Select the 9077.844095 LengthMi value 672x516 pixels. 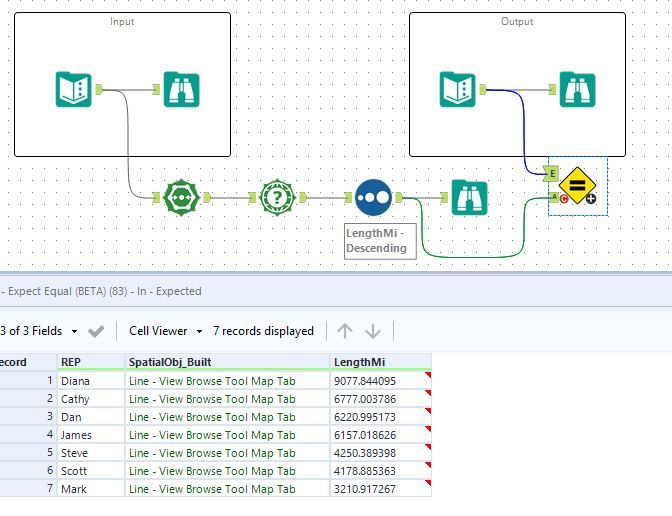[381, 381]
